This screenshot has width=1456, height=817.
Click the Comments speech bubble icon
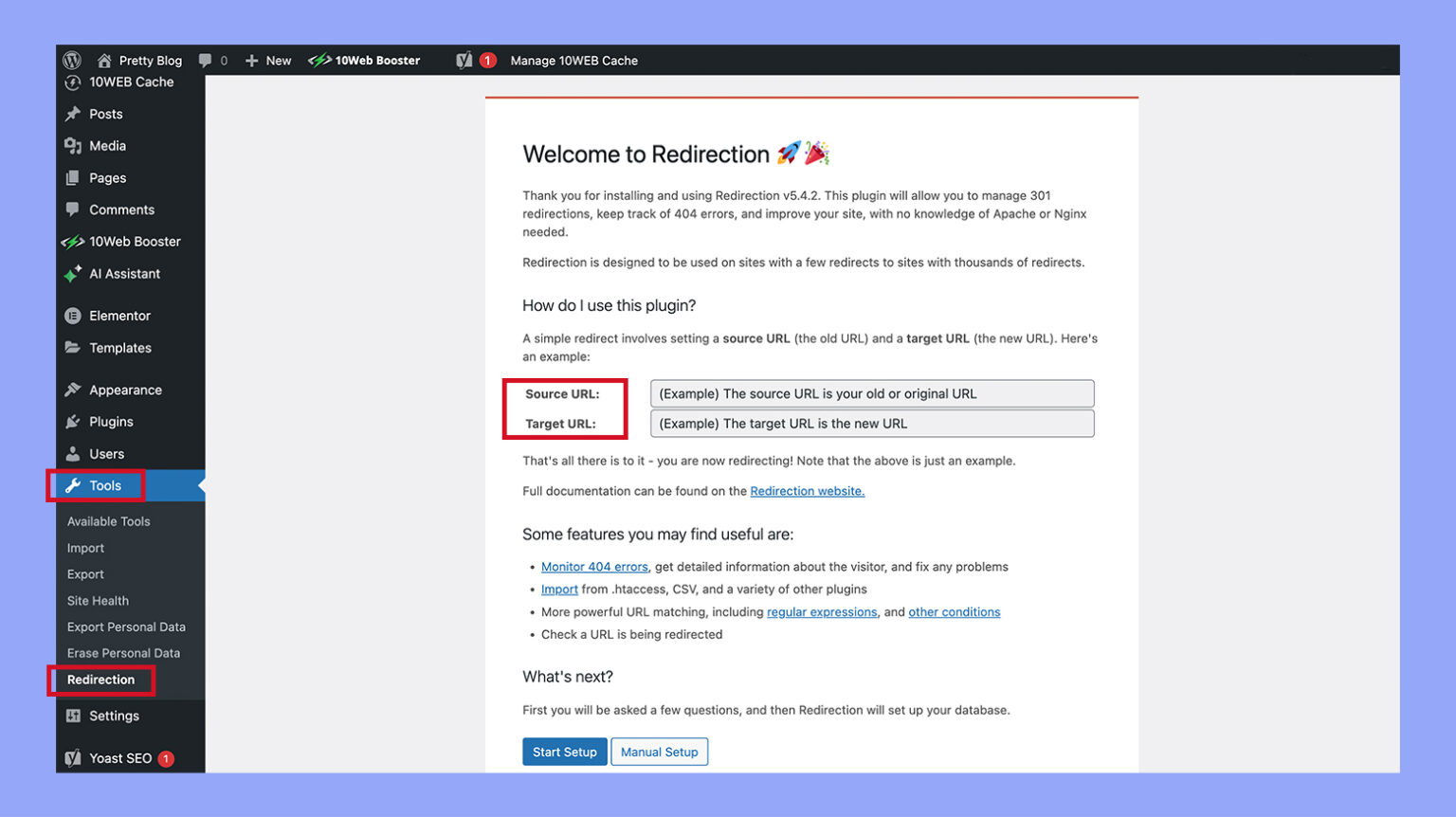(74, 209)
